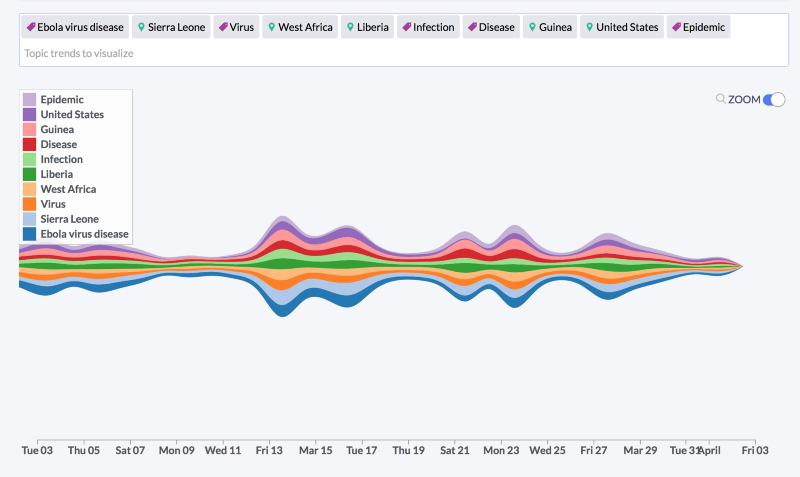Screen dimensions: 800x477
Task: Click the West Africa legend label
Action: pyautogui.click(x=68, y=189)
